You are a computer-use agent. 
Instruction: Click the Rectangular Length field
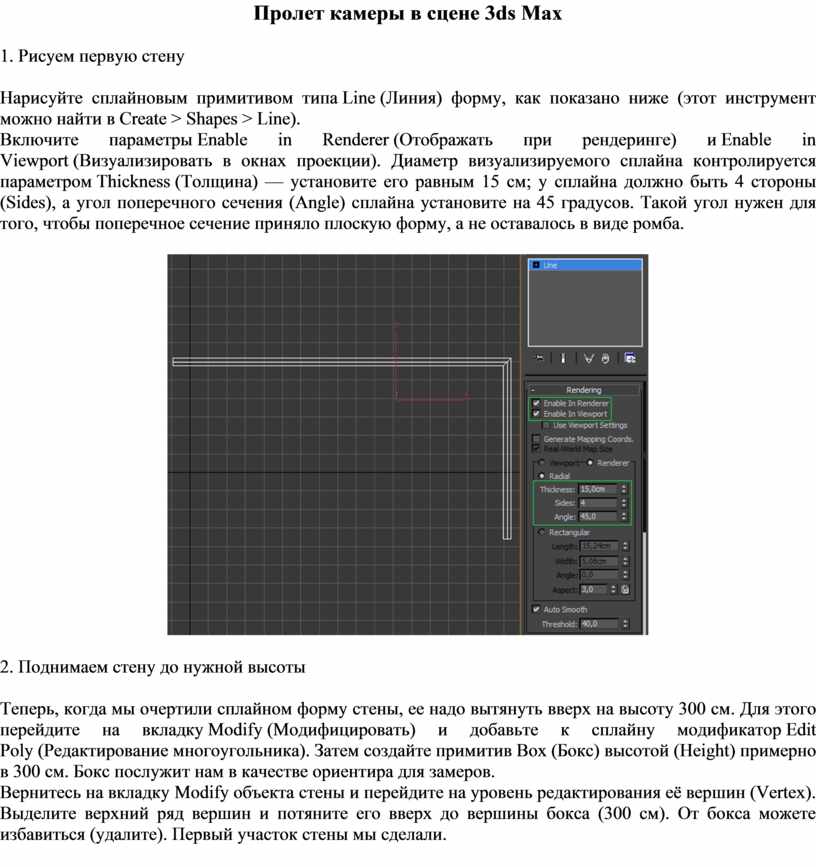click(599, 546)
